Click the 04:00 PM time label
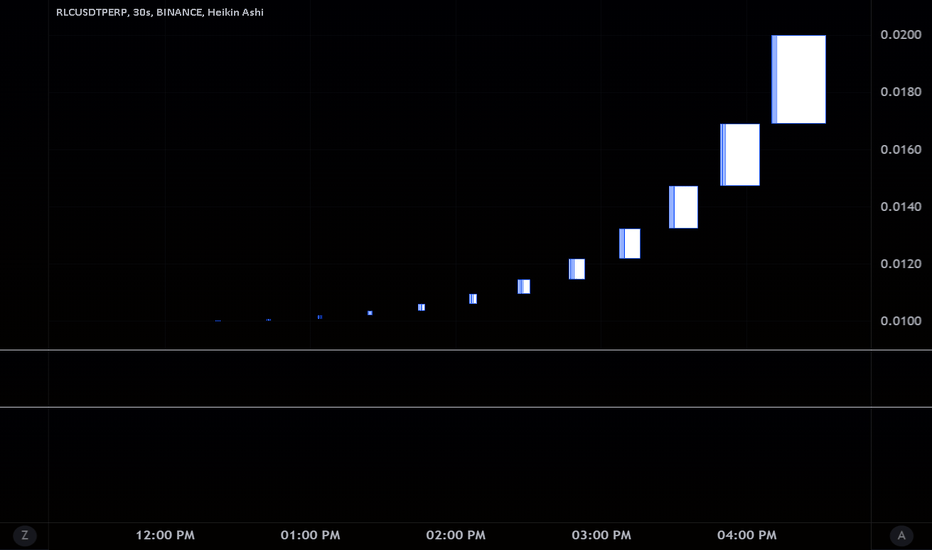The height and width of the screenshot is (550, 932). tap(747, 535)
